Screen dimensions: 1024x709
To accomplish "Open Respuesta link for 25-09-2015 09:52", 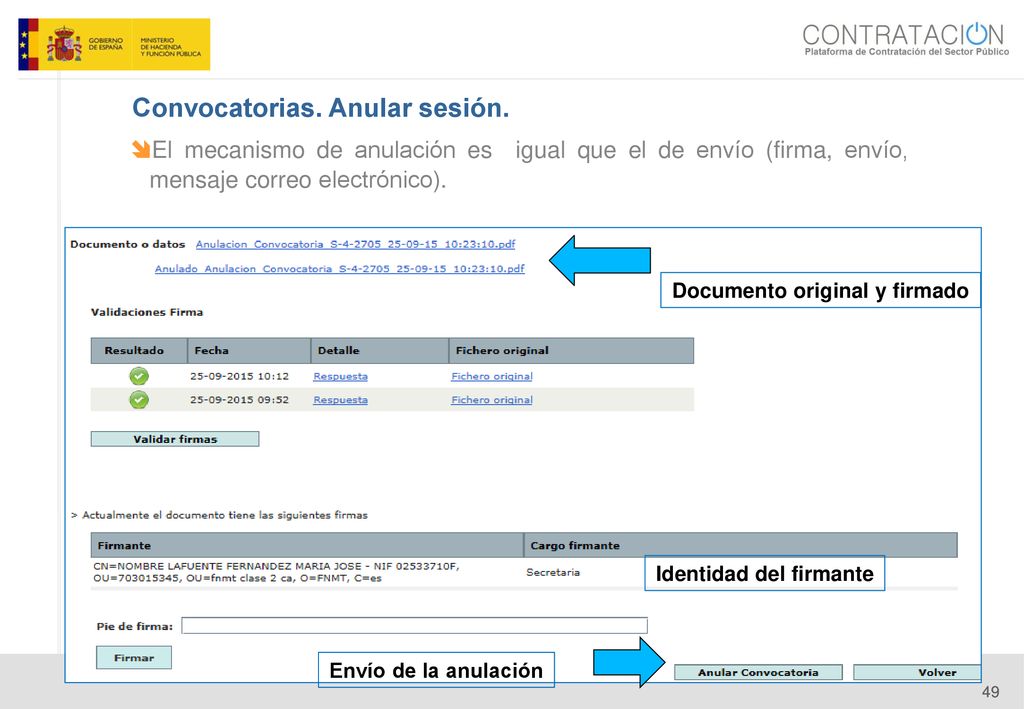I will (x=340, y=400).
